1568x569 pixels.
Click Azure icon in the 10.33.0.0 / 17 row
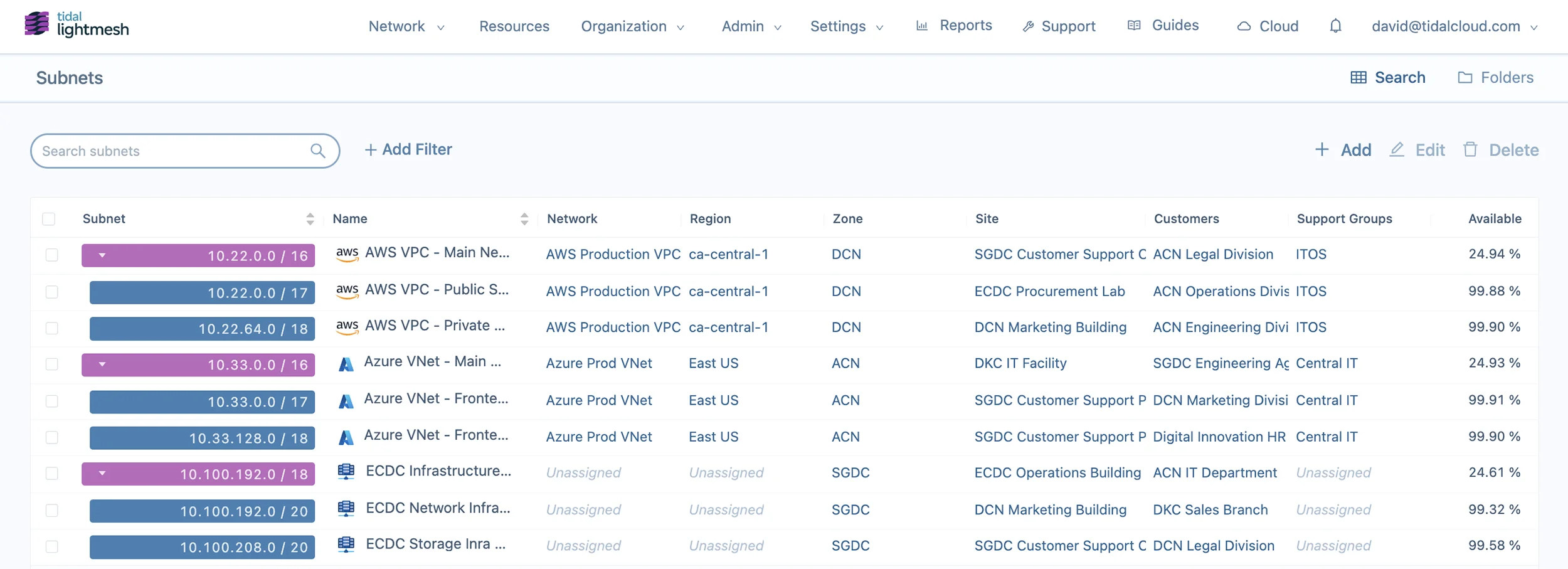(346, 401)
